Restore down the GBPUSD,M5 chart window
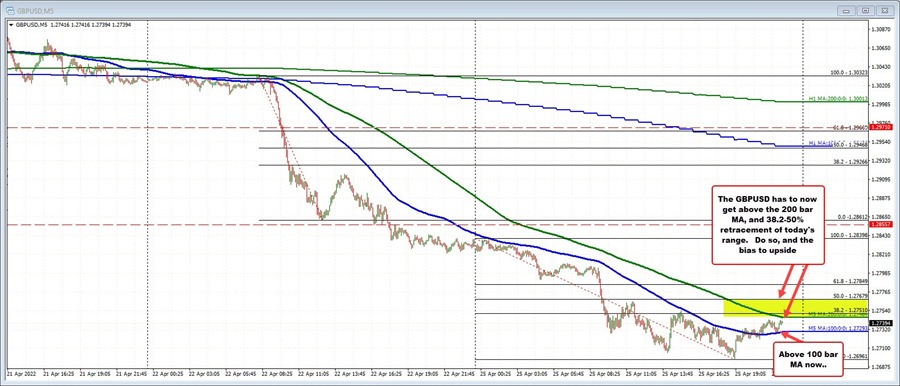Viewport: 900px width, 386px height. (867, 10)
